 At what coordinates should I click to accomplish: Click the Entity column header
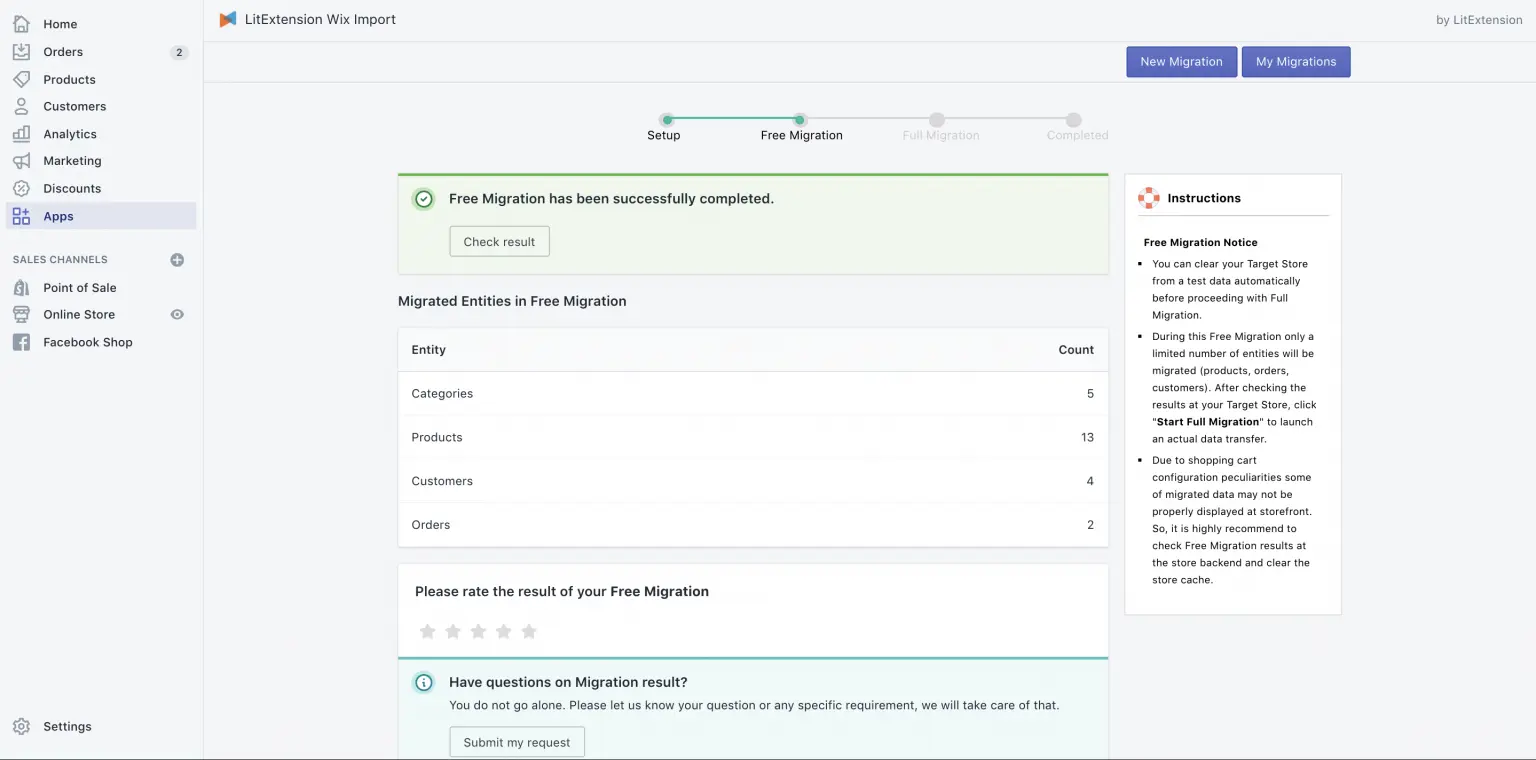point(428,350)
